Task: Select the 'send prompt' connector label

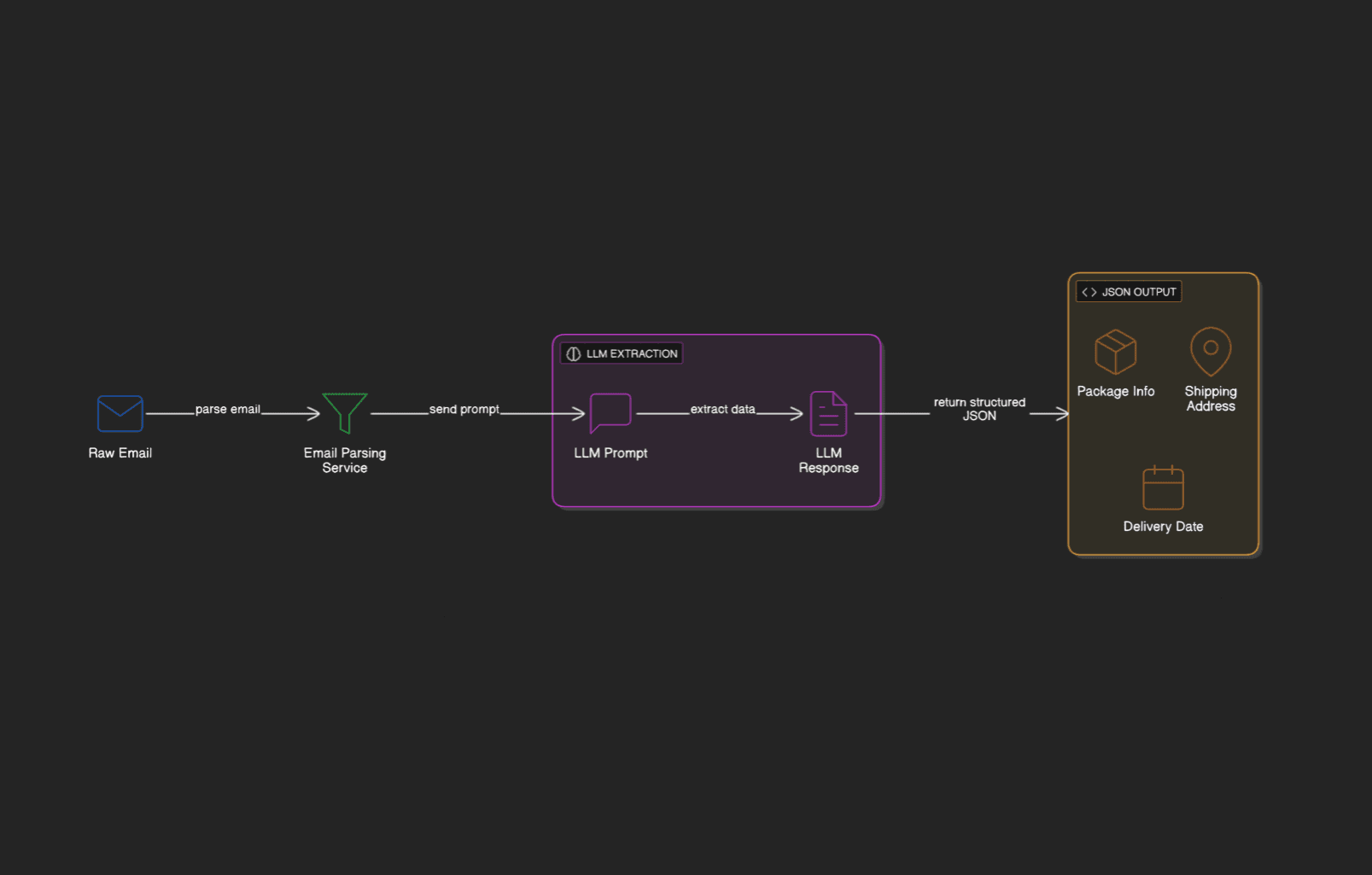Action: click(x=464, y=410)
